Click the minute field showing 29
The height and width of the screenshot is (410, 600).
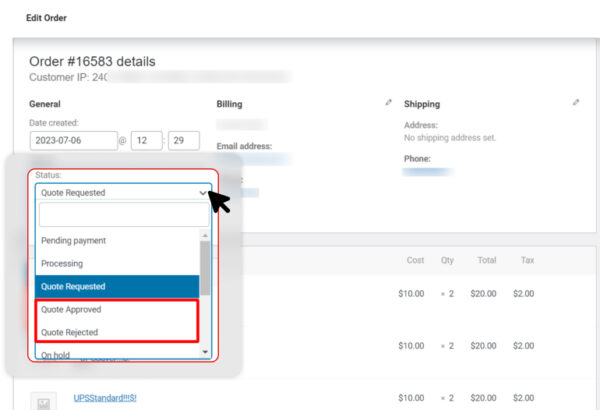pos(184,140)
